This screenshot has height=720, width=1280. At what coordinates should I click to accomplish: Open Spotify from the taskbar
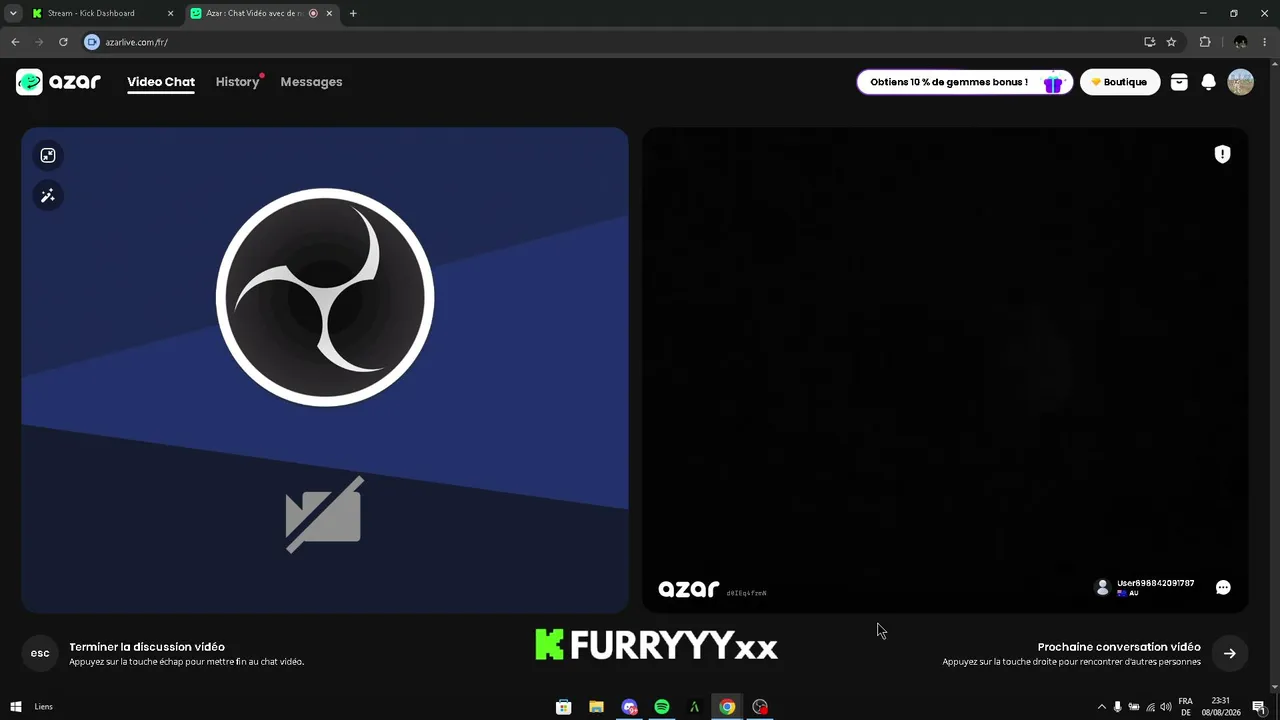click(662, 707)
